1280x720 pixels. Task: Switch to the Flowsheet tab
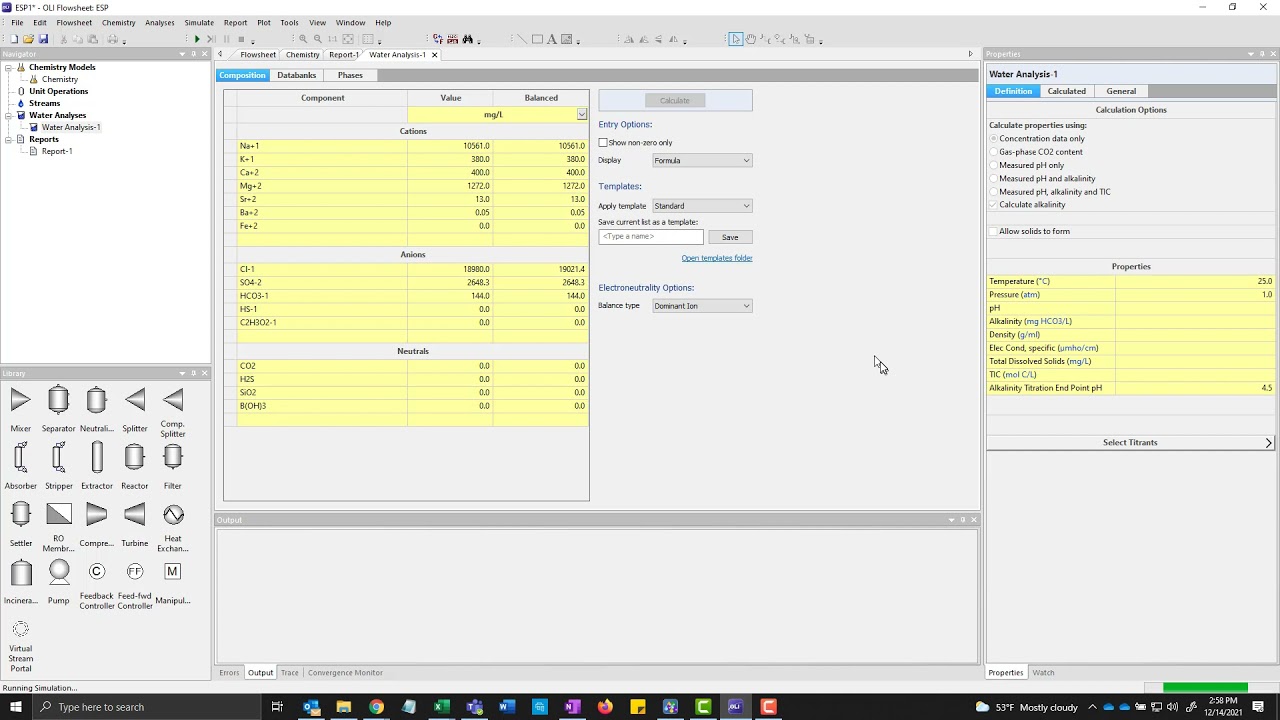tap(258, 55)
